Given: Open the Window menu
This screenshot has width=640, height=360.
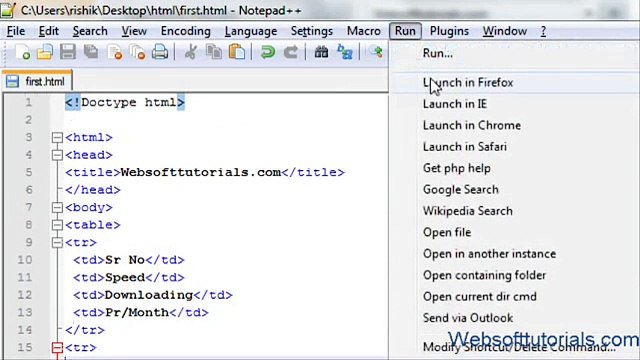Looking at the screenshot, I should coord(504,31).
